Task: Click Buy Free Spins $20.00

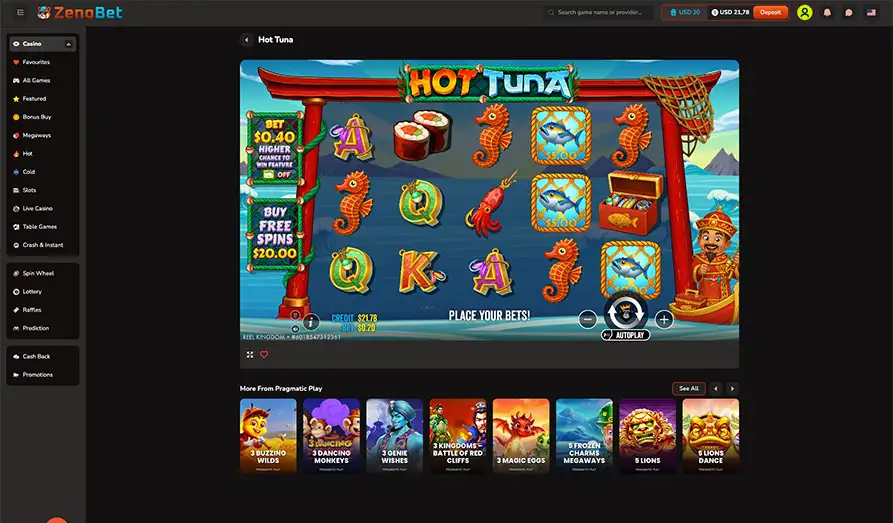Action: (275, 233)
